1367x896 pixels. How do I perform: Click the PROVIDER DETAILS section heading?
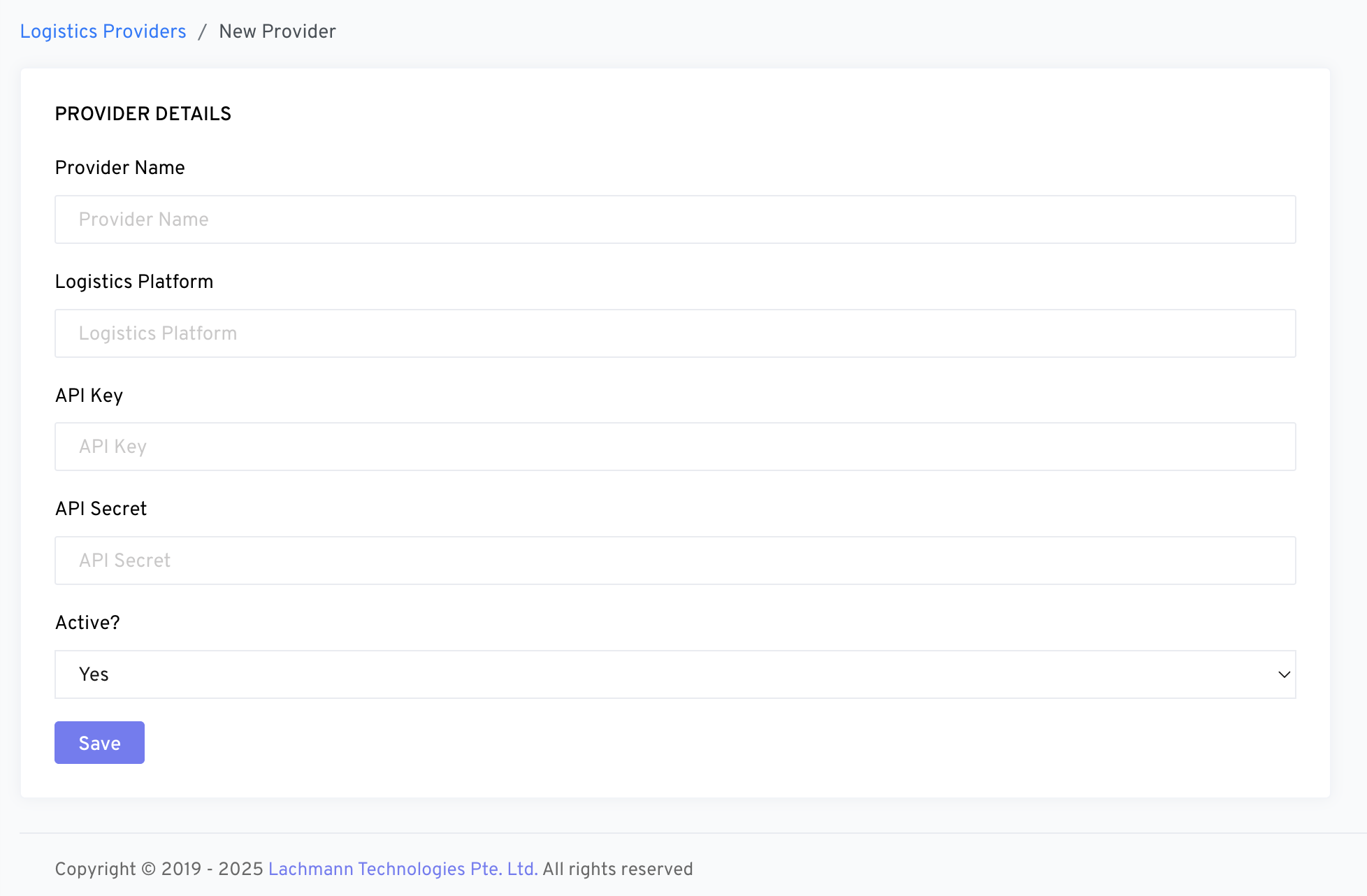click(143, 114)
